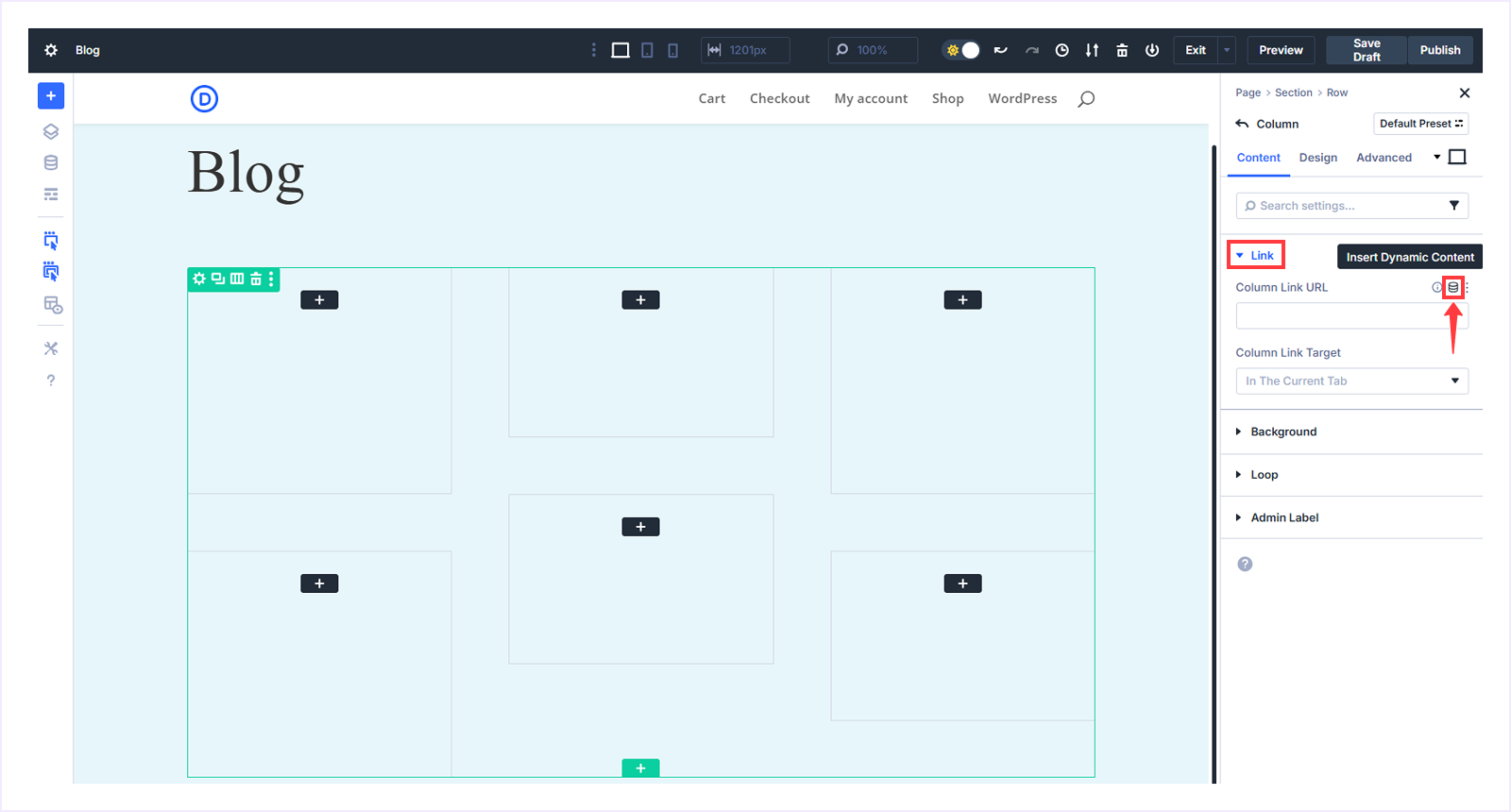Open editing history clock icon
1511x812 pixels.
coord(1062,50)
